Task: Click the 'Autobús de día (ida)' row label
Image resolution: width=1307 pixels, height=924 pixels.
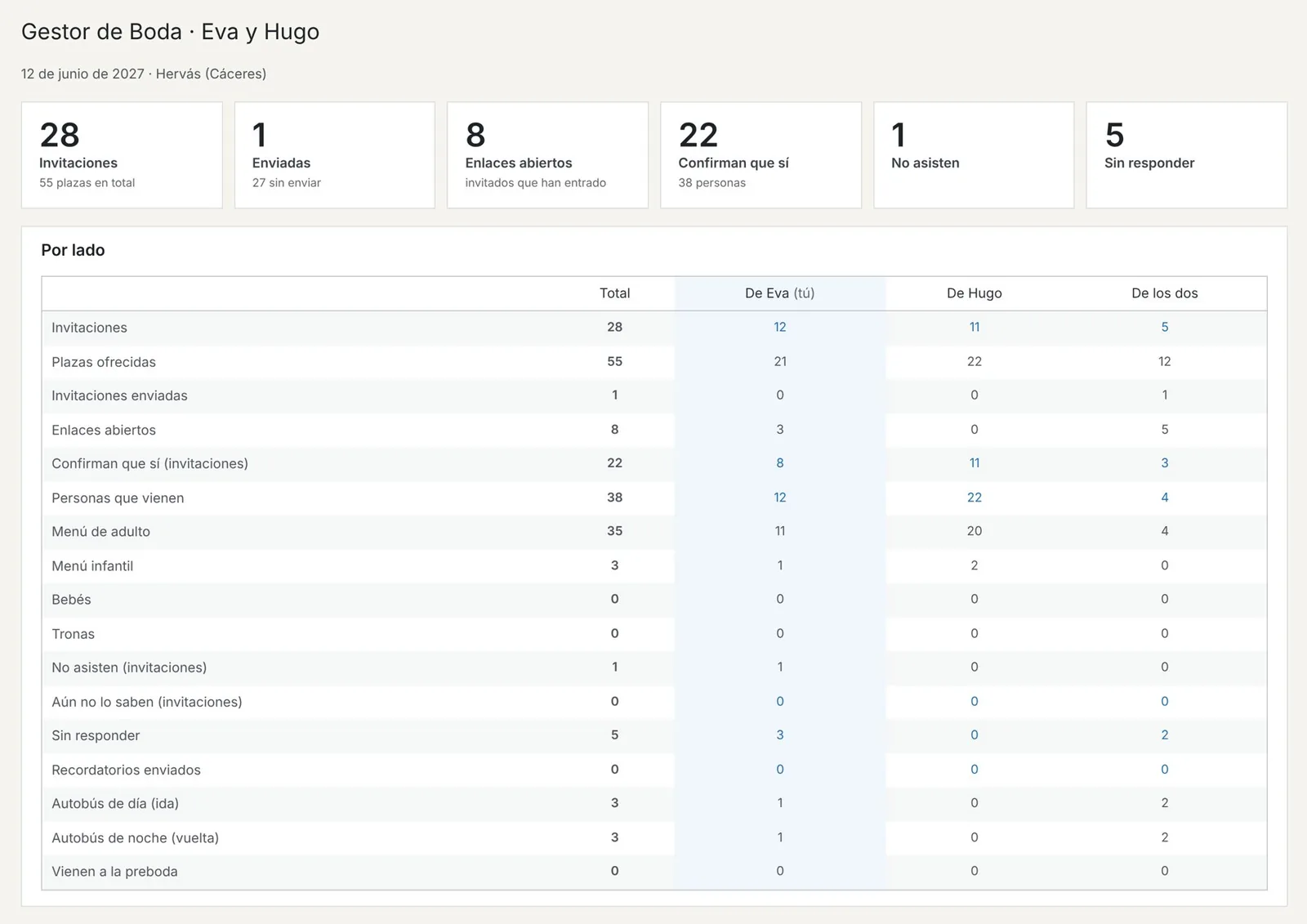Action: pos(115,804)
